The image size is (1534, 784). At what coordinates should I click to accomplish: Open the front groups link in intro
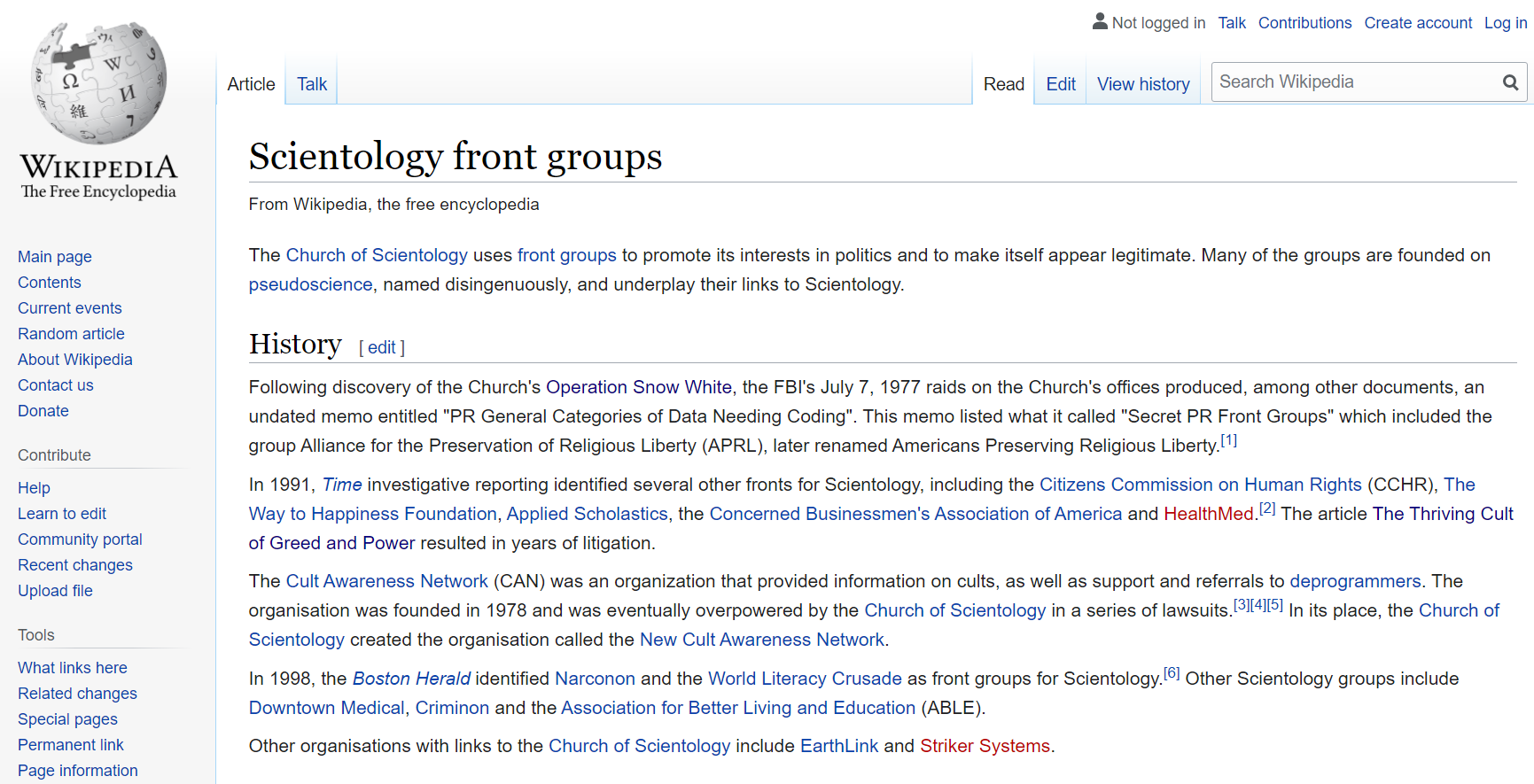point(567,255)
